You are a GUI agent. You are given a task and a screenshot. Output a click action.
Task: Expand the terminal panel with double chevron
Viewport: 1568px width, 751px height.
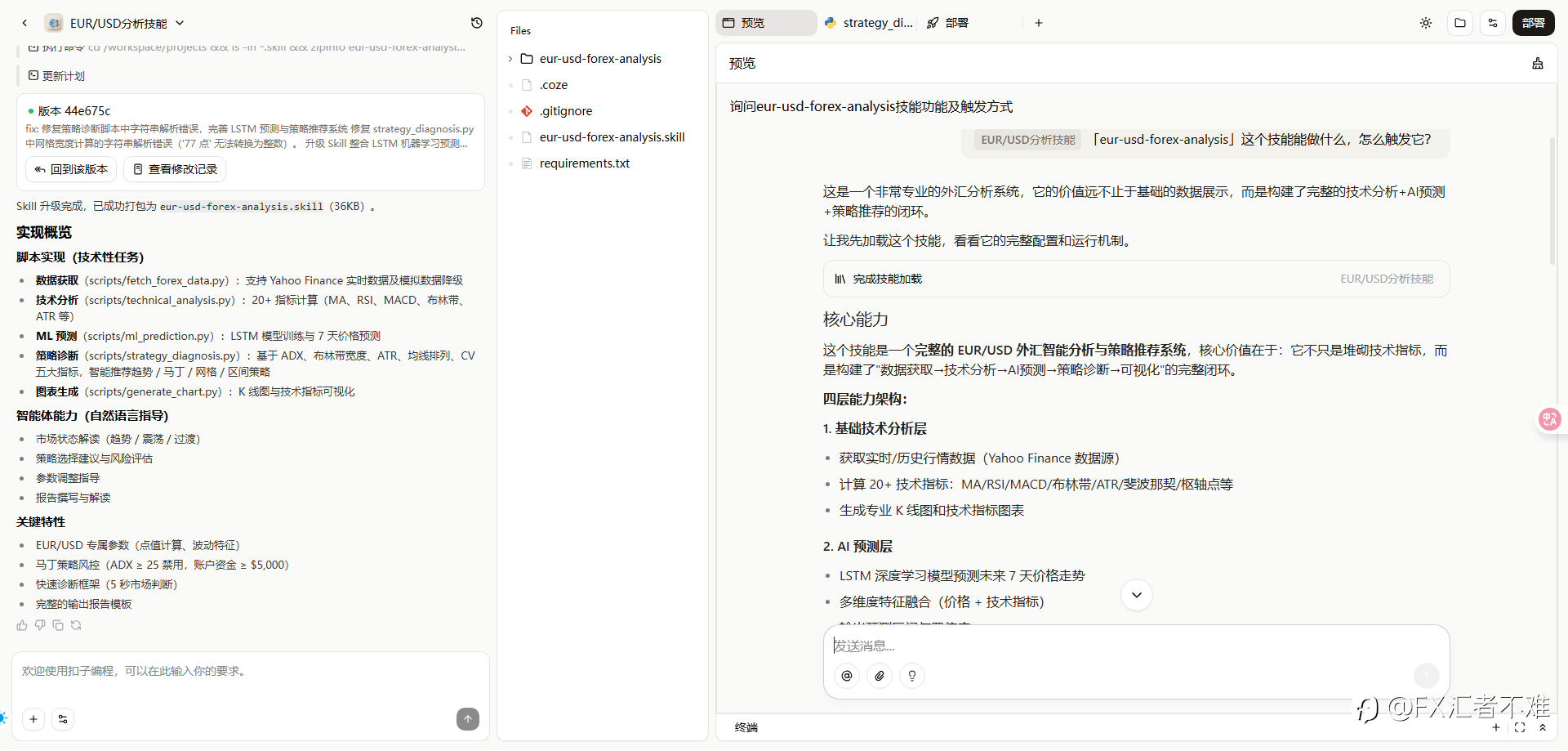pyautogui.click(x=1543, y=727)
